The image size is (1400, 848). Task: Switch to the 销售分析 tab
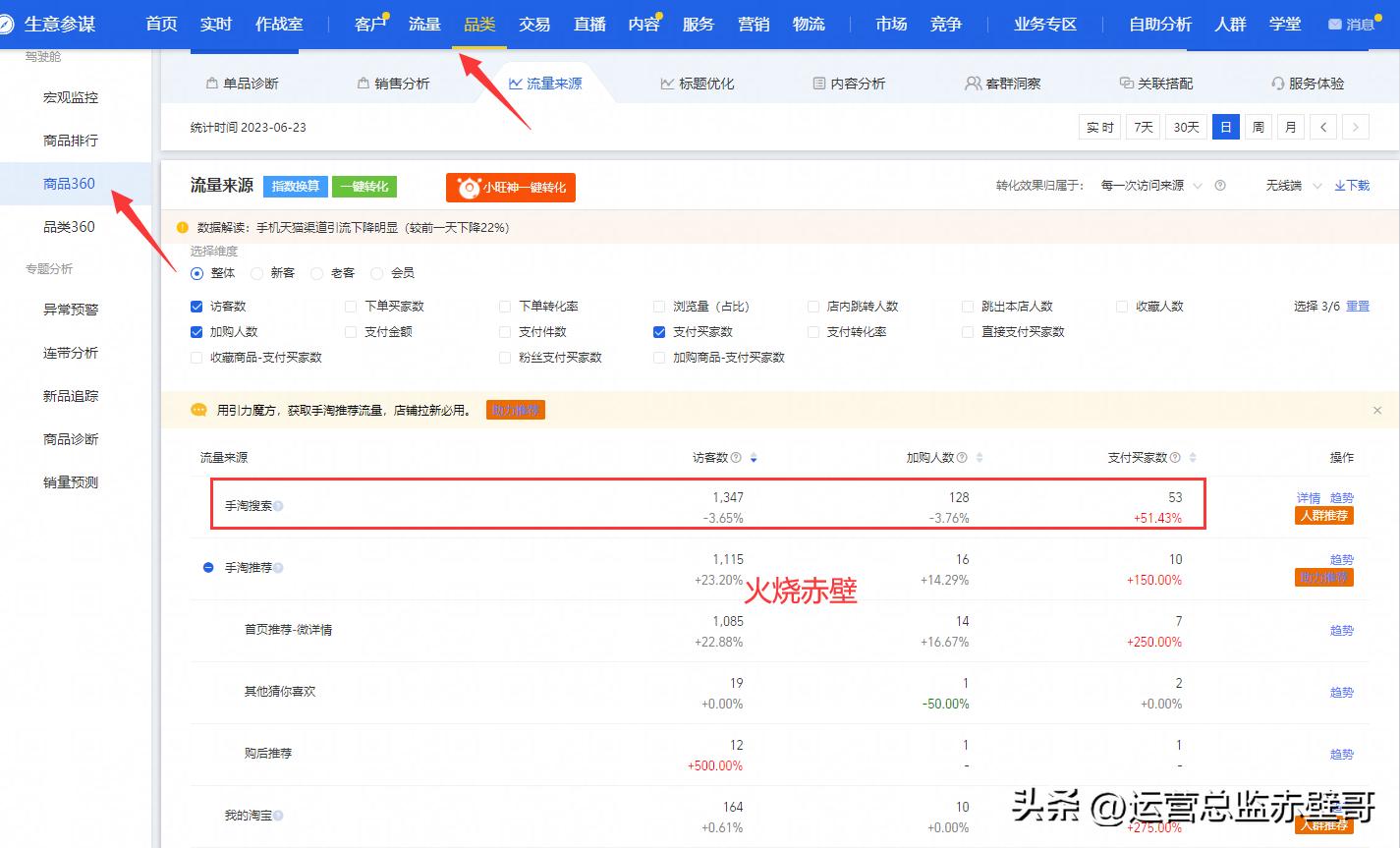click(x=393, y=84)
